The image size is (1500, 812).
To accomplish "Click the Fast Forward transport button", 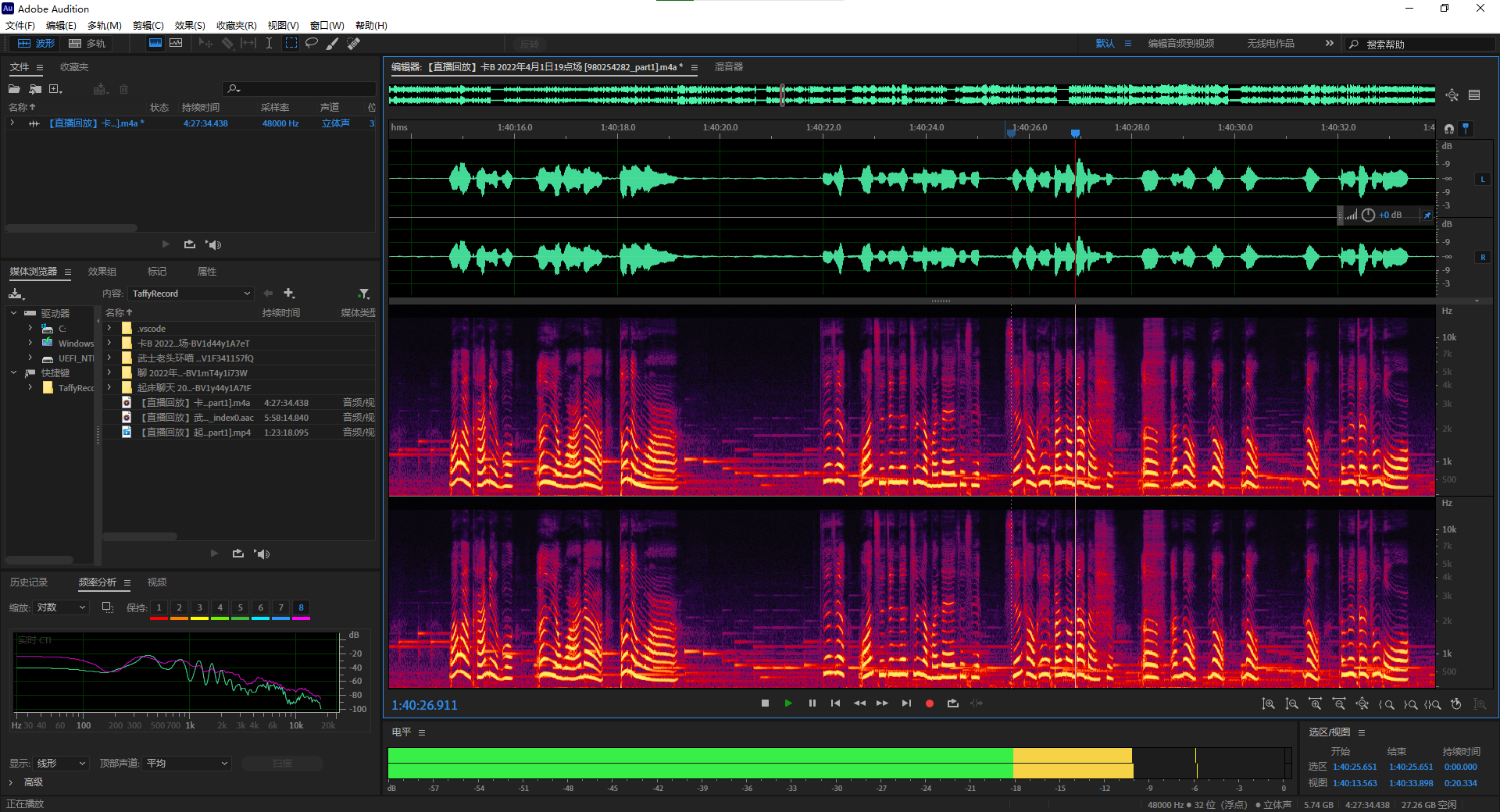I will 882,703.
